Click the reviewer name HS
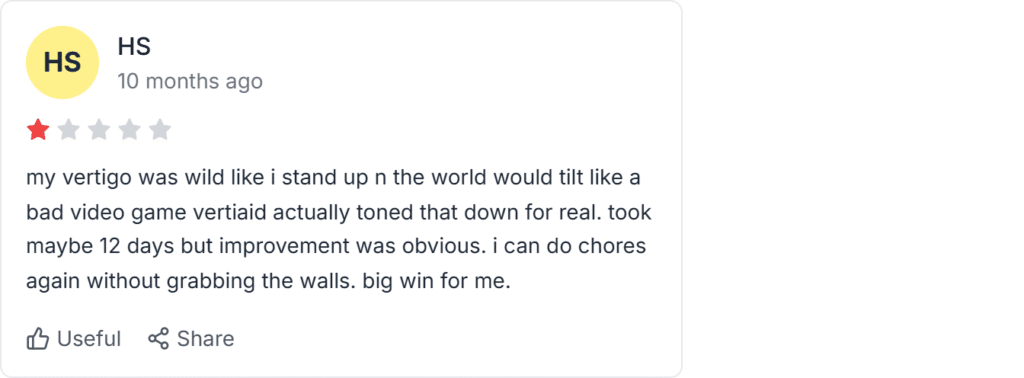 pos(134,46)
